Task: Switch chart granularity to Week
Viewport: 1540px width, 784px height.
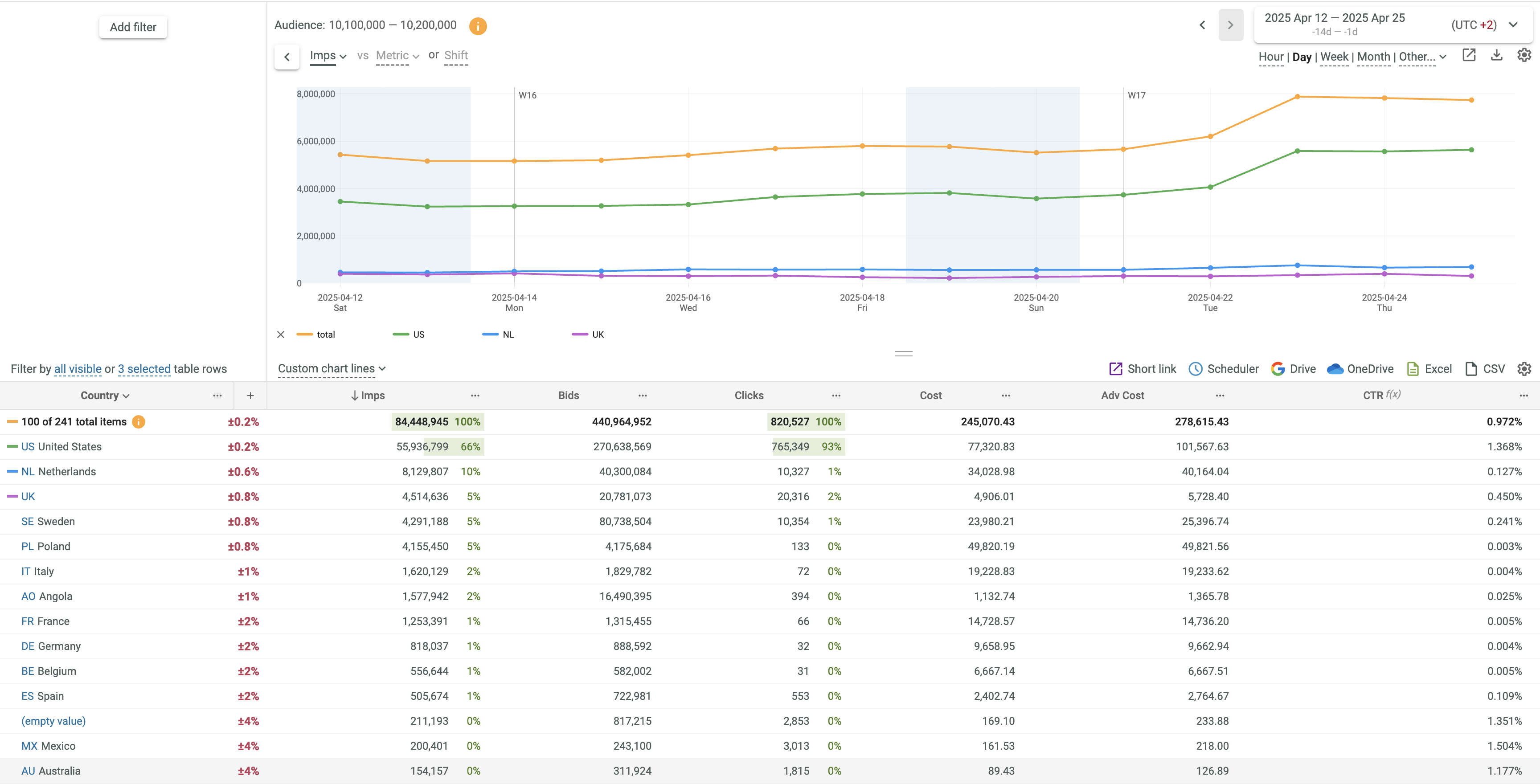Action: (1334, 57)
